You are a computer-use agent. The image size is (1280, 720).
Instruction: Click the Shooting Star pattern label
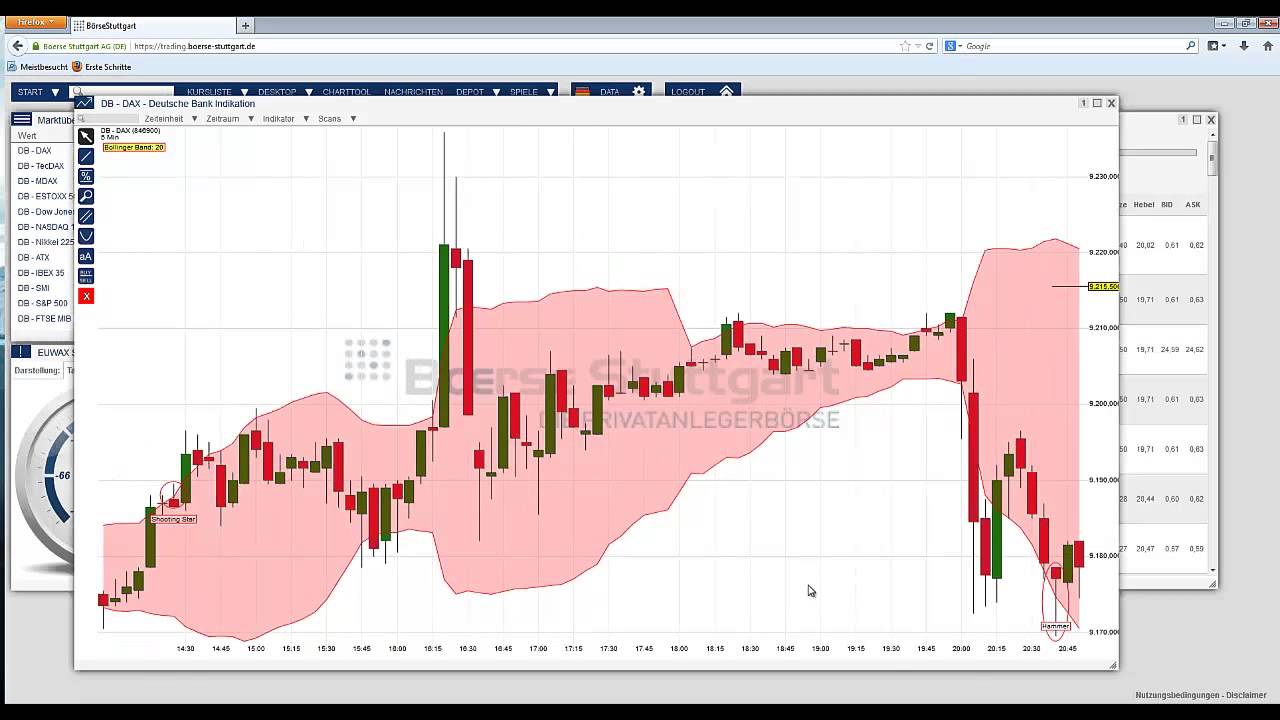174,519
